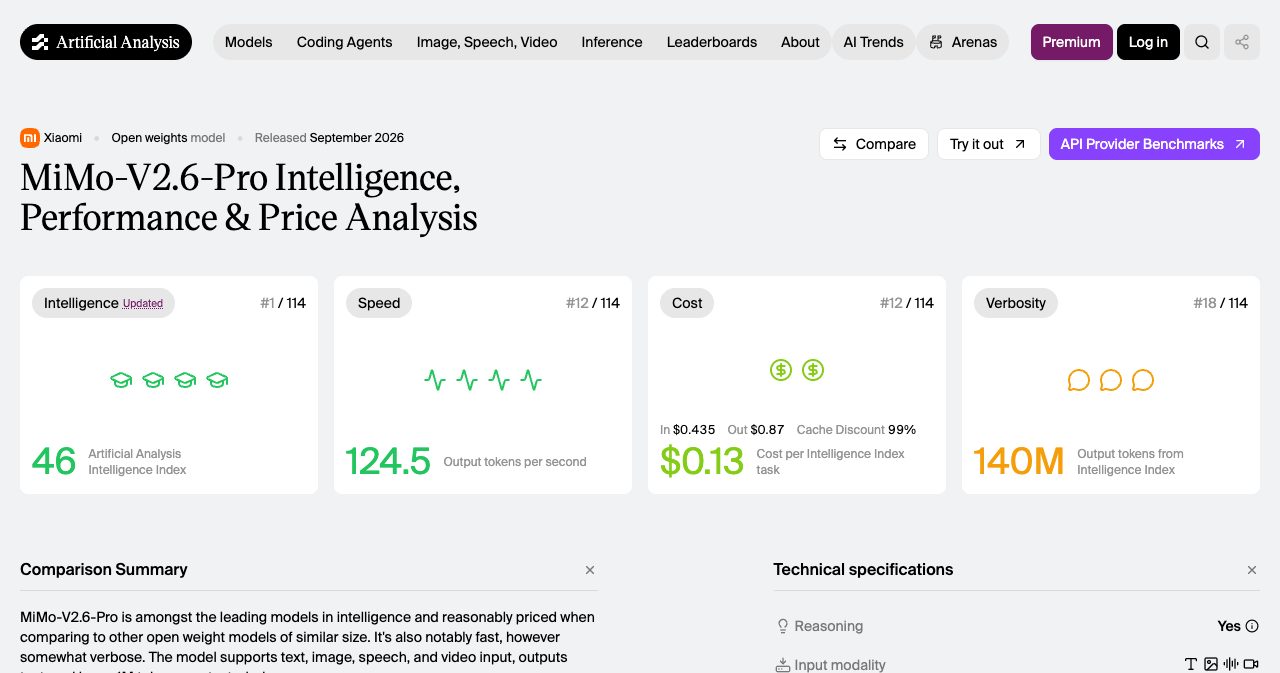Viewport: 1280px width, 673px height.
Task: Open the Artificial Analysis home logo
Action: tap(106, 42)
